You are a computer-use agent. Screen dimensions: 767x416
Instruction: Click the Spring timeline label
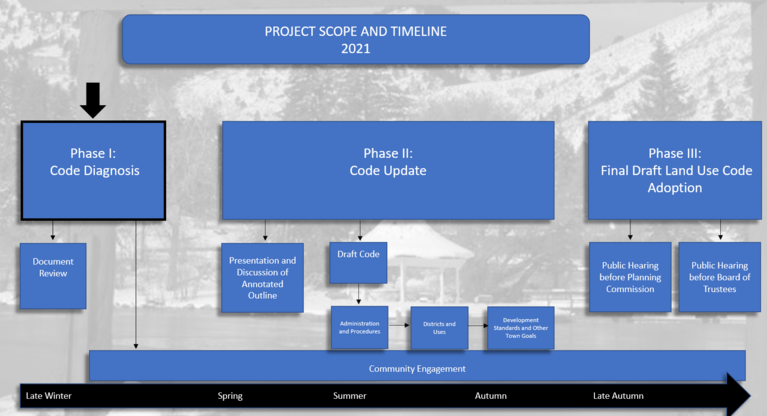tap(230, 395)
